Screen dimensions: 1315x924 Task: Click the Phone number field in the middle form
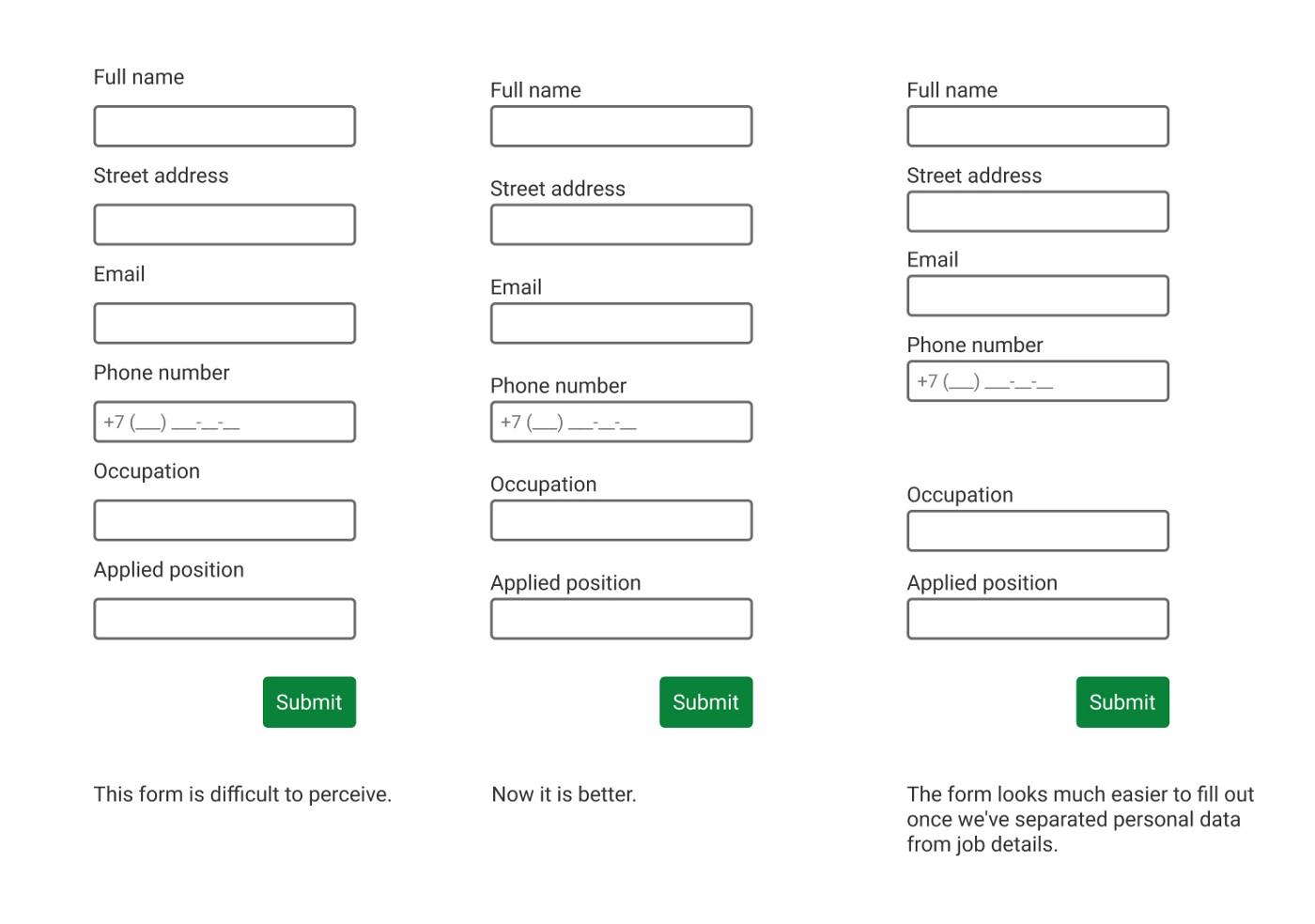(x=621, y=421)
